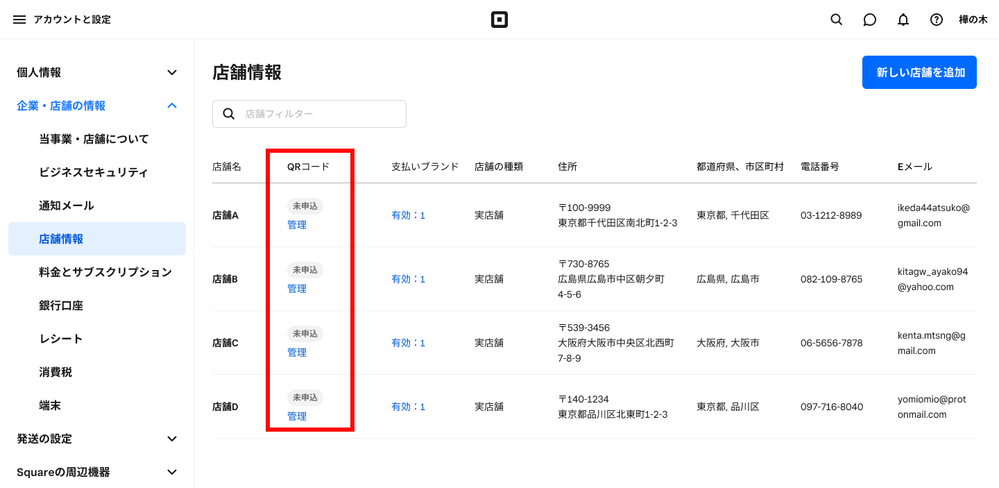The width and height of the screenshot is (999, 488).
Task: Click 未申込 badge for 店舗A
Action: [305, 206]
